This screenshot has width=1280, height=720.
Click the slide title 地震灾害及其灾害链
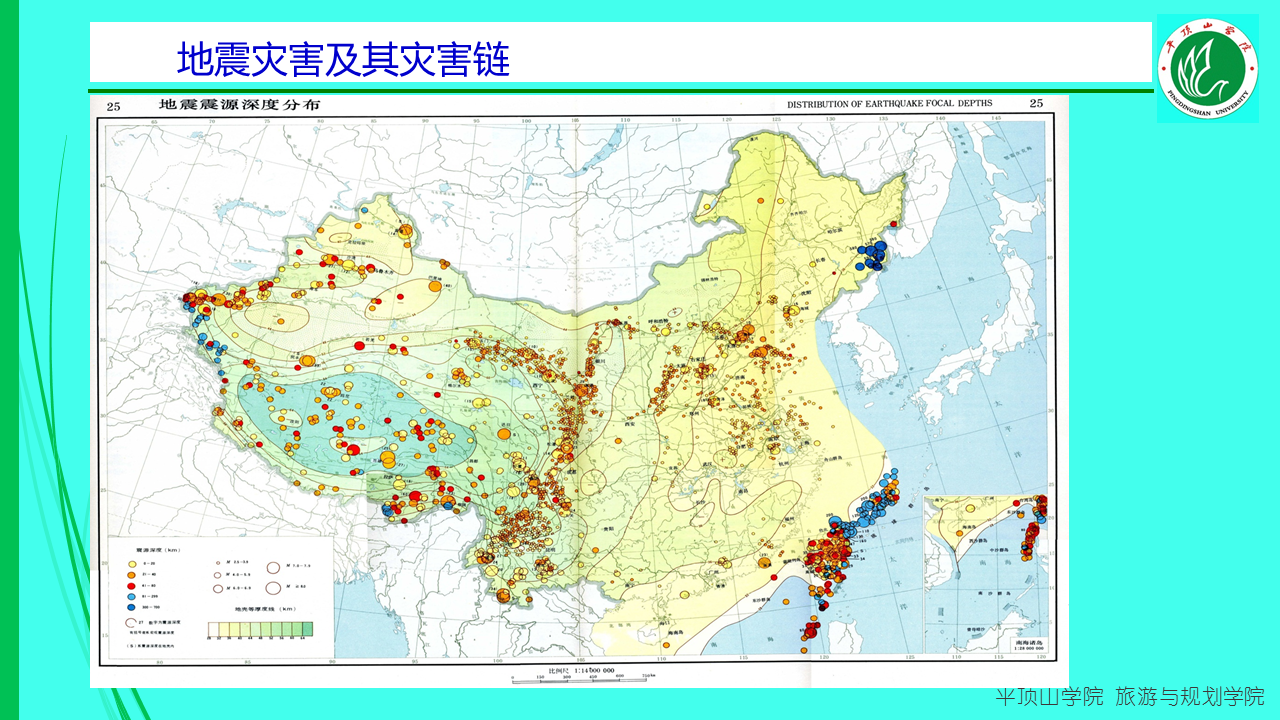pos(343,60)
